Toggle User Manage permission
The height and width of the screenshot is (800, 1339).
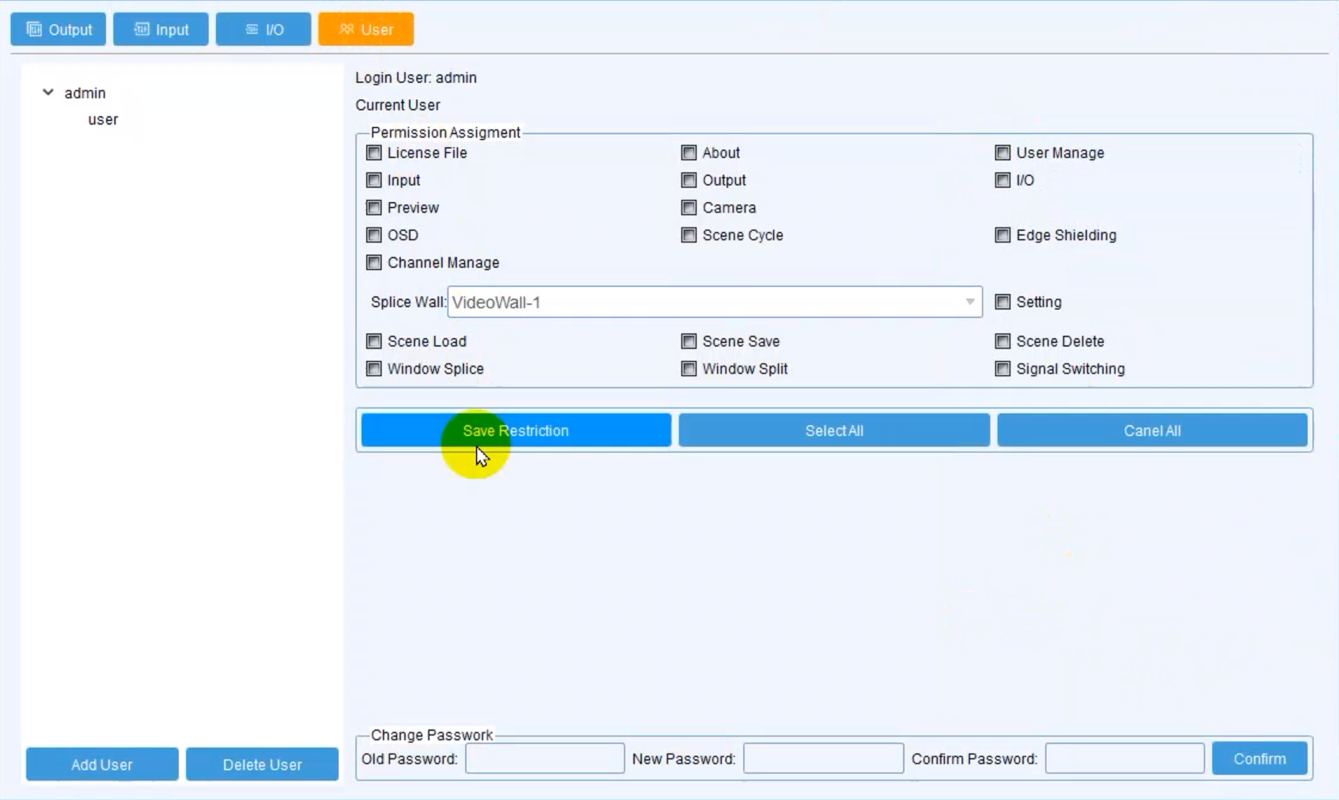click(1003, 153)
